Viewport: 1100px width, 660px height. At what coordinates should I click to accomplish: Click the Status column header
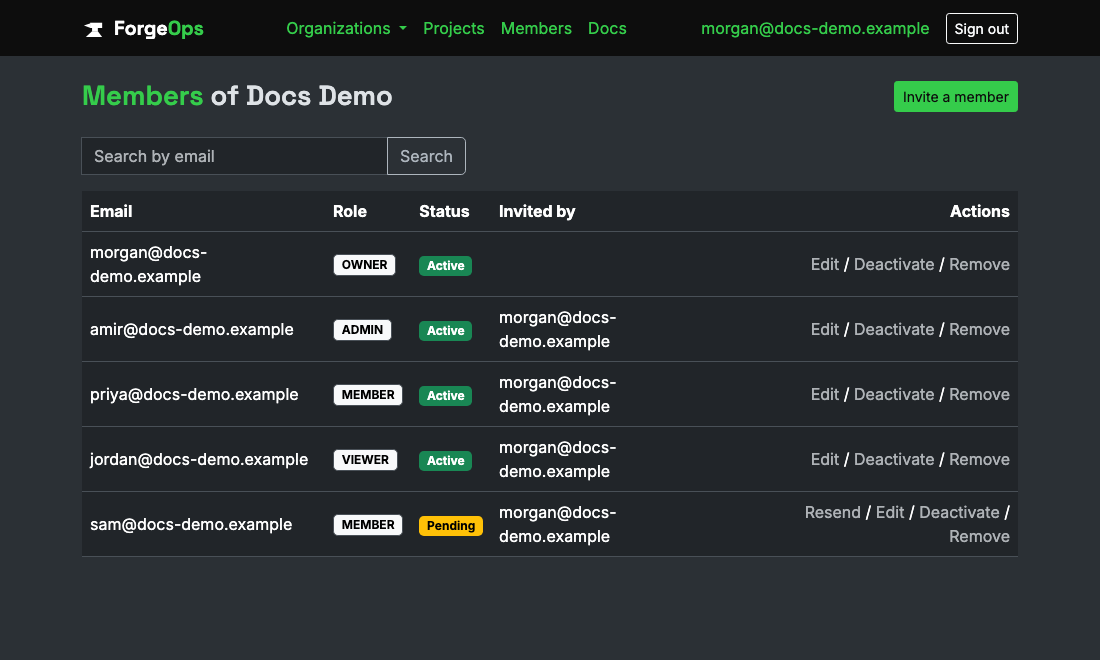pos(444,211)
